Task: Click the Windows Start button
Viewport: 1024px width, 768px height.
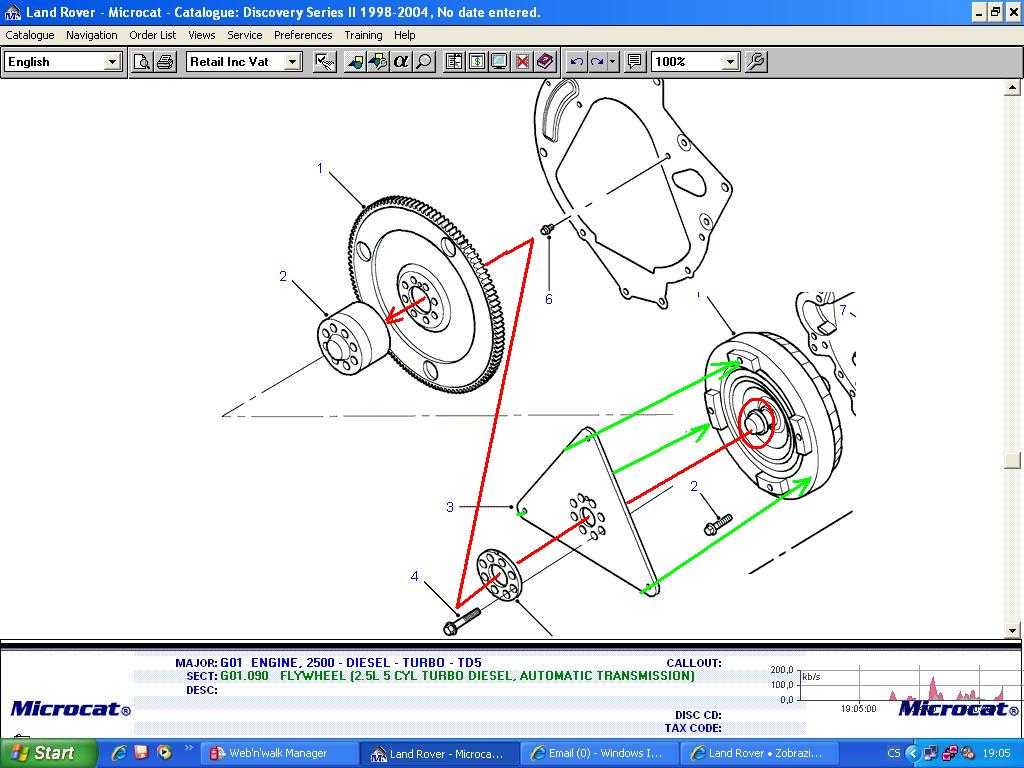Action: (48, 753)
